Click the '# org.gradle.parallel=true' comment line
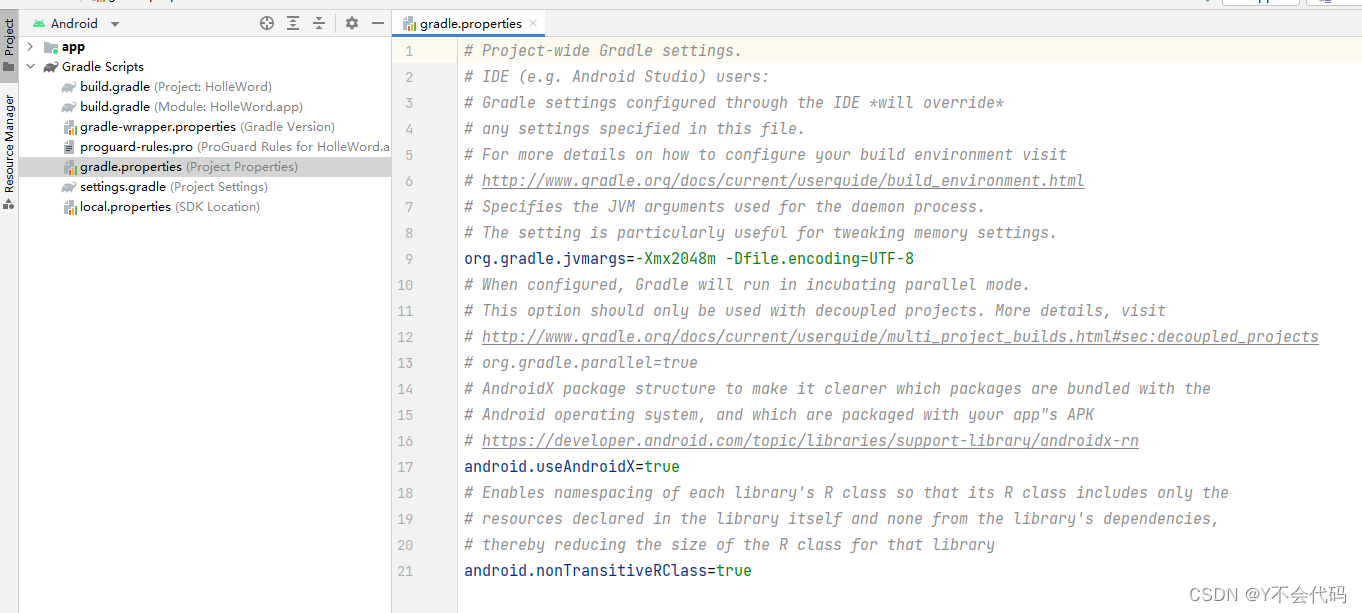 (x=581, y=363)
